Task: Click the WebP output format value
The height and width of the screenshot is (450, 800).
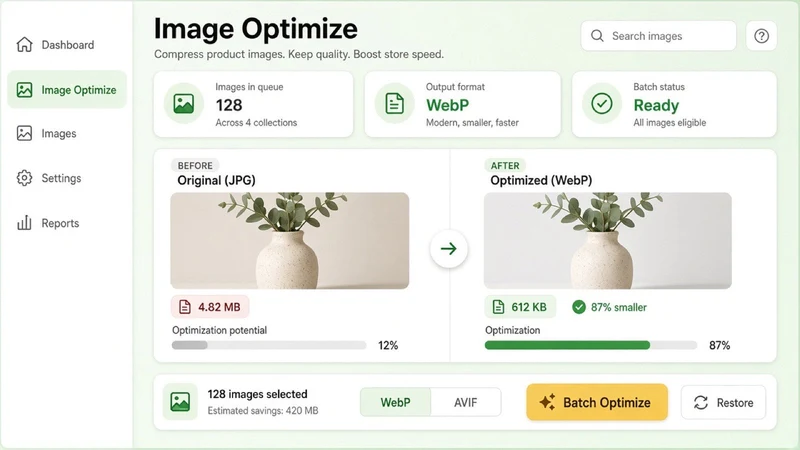Action: 447,105
